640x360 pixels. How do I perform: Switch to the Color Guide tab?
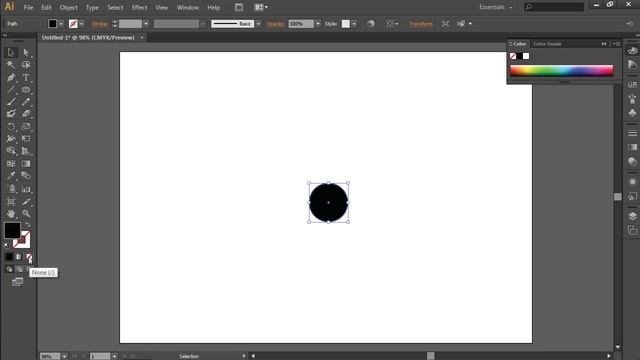pos(547,44)
